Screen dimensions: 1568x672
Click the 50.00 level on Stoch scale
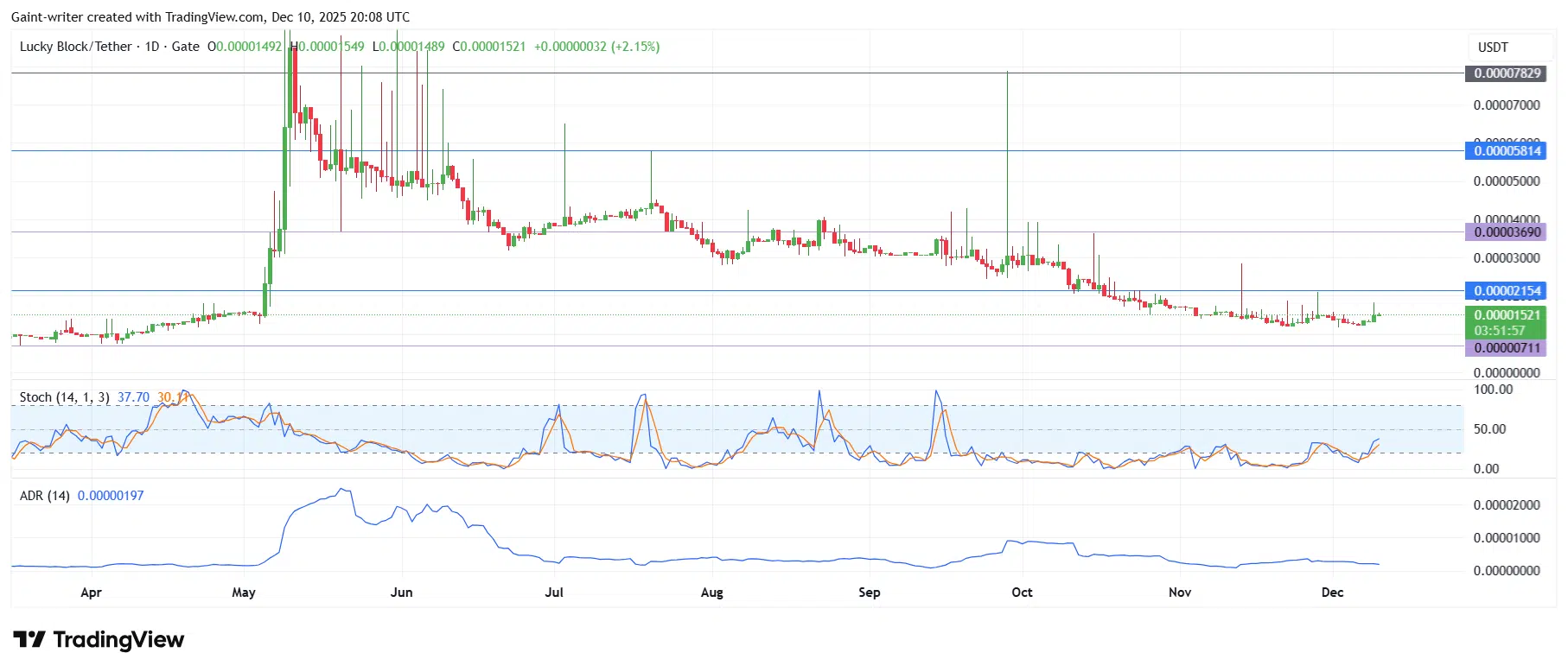click(1489, 429)
